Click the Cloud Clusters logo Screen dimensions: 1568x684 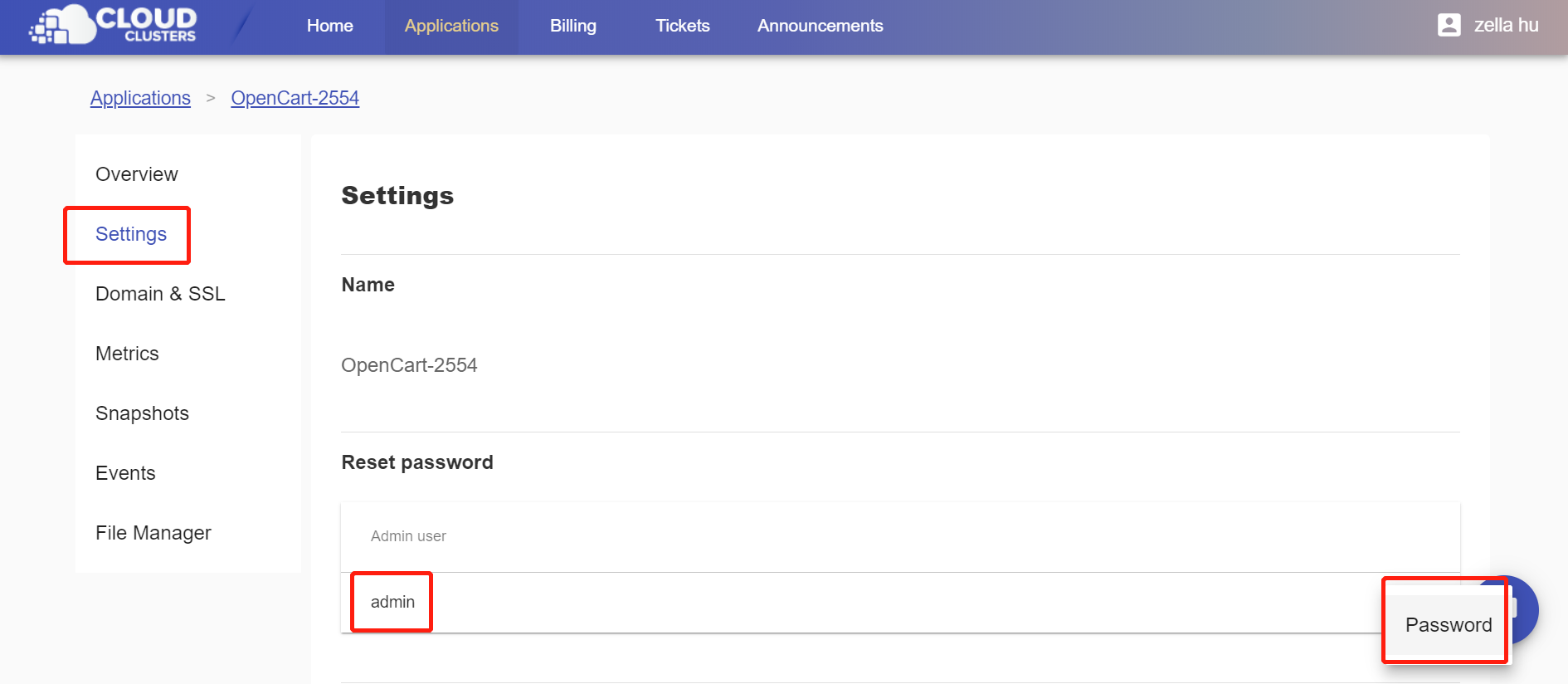[x=114, y=25]
